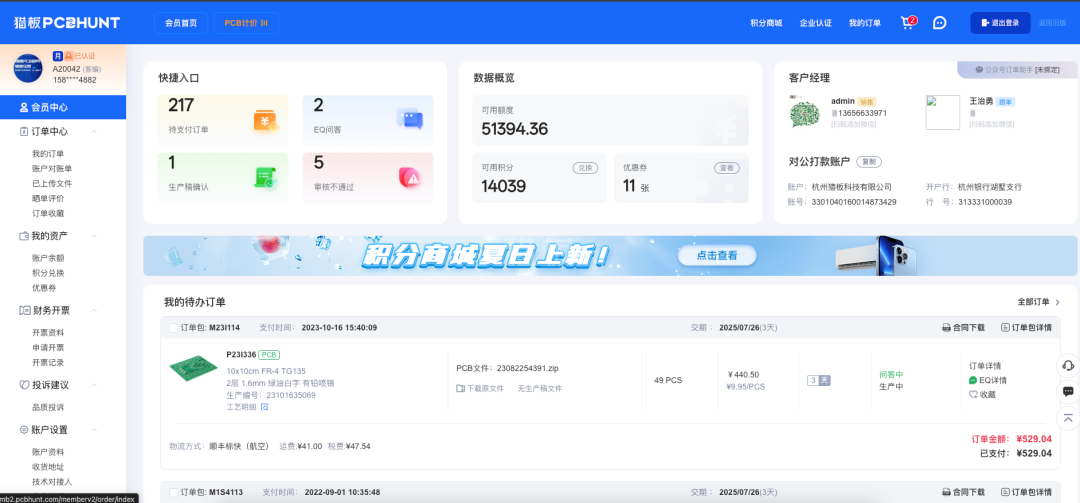Check the box for order package M23I114
1080x503 pixels.
(174, 327)
